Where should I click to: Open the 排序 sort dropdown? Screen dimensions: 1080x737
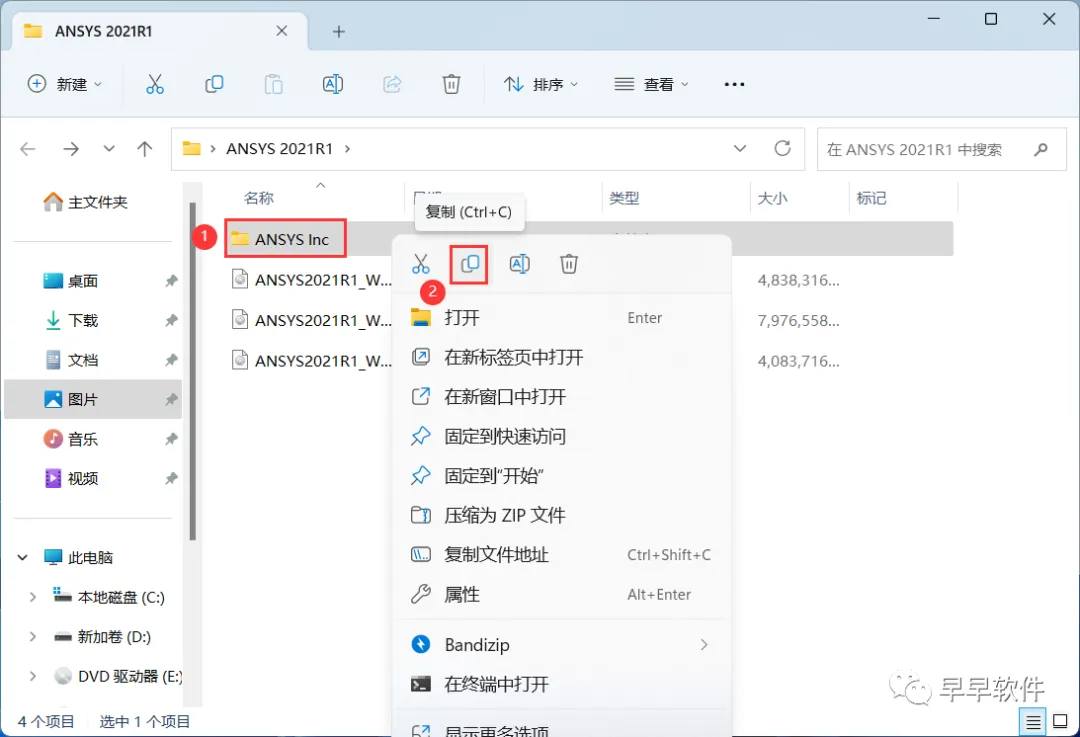541,84
